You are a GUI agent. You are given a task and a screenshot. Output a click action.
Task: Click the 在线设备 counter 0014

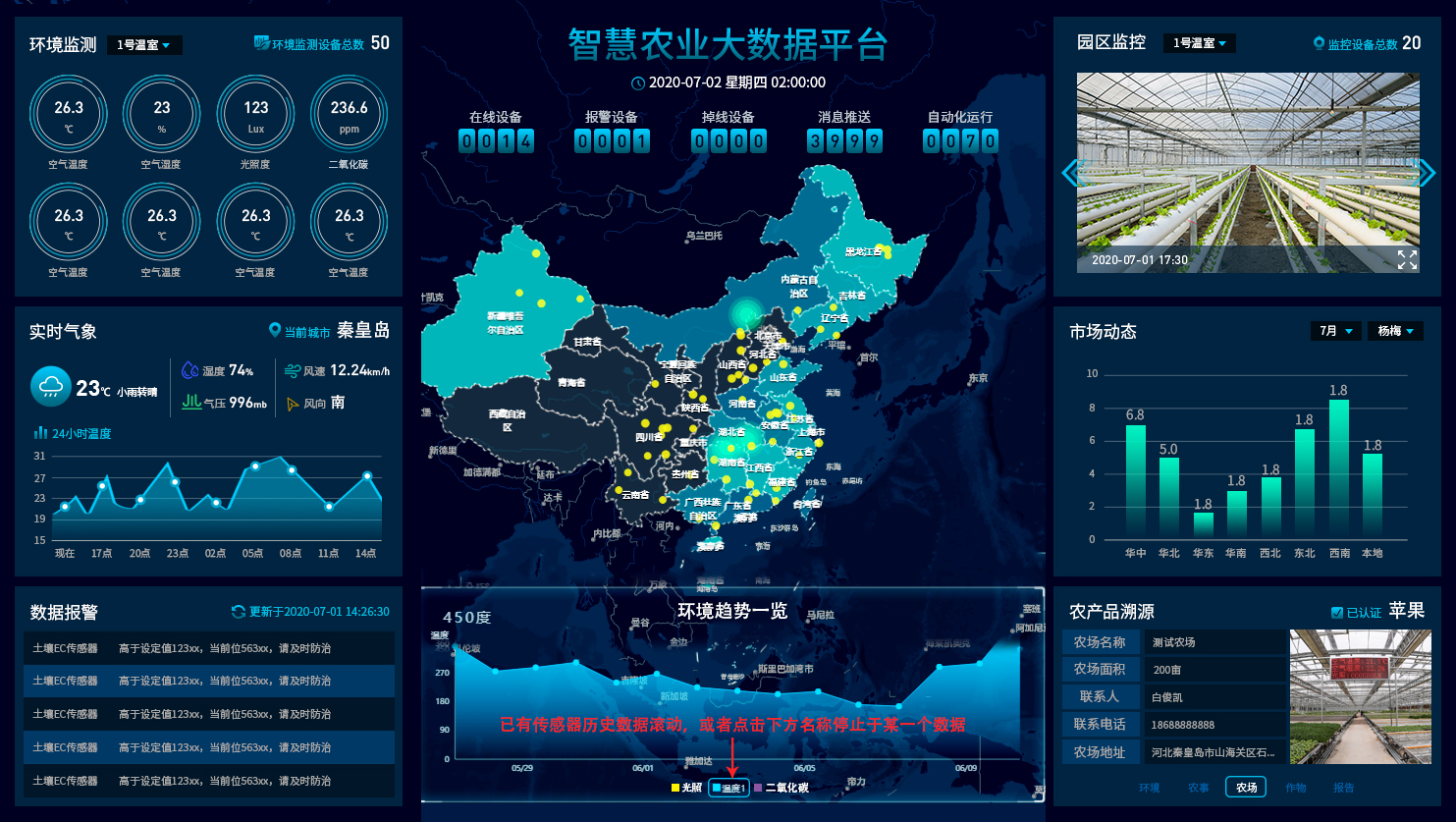[x=496, y=141]
